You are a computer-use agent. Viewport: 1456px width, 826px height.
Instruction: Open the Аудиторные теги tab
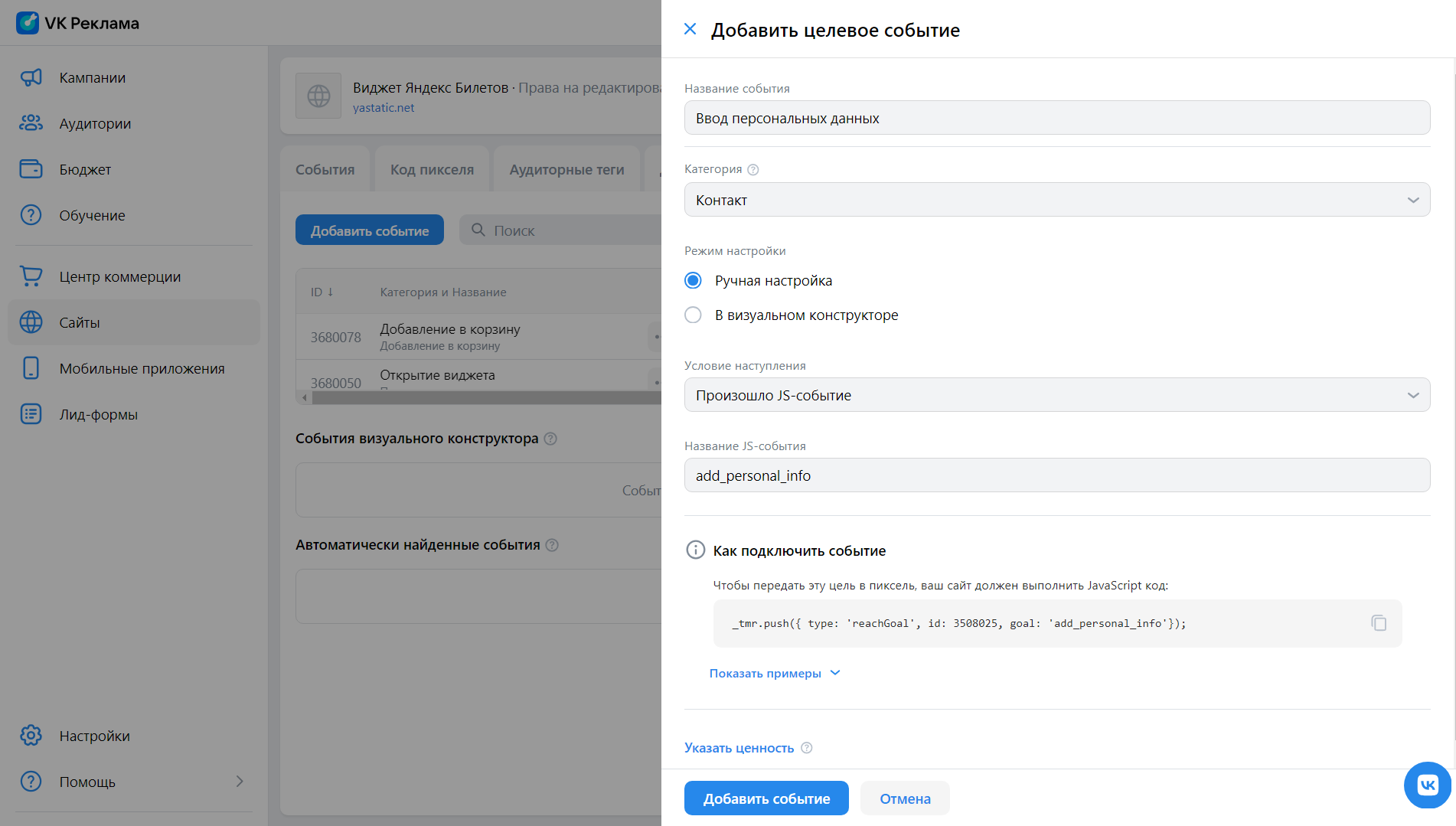566,170
